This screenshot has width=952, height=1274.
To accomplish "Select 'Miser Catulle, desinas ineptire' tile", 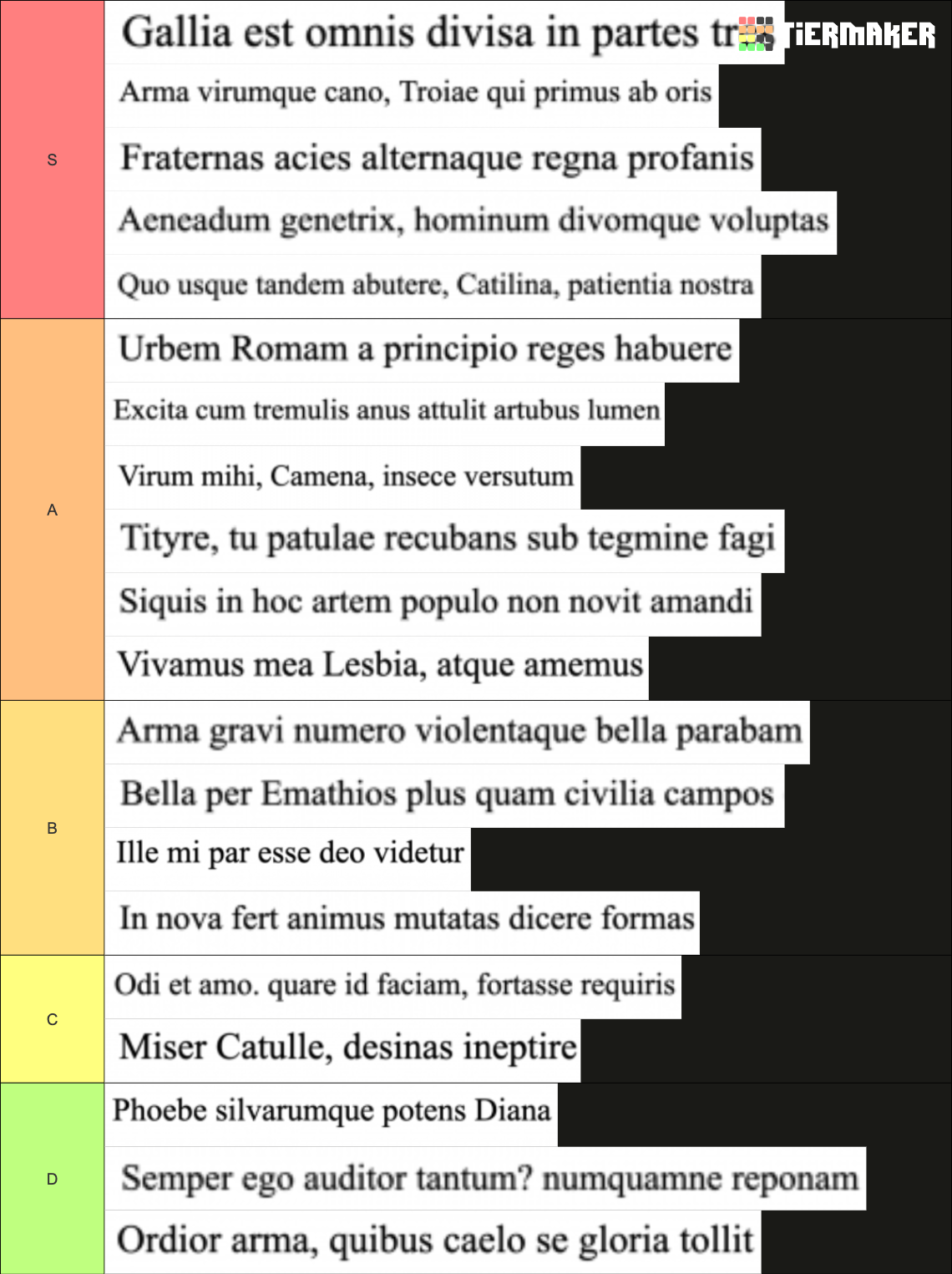I will [x=342, y=1051].
